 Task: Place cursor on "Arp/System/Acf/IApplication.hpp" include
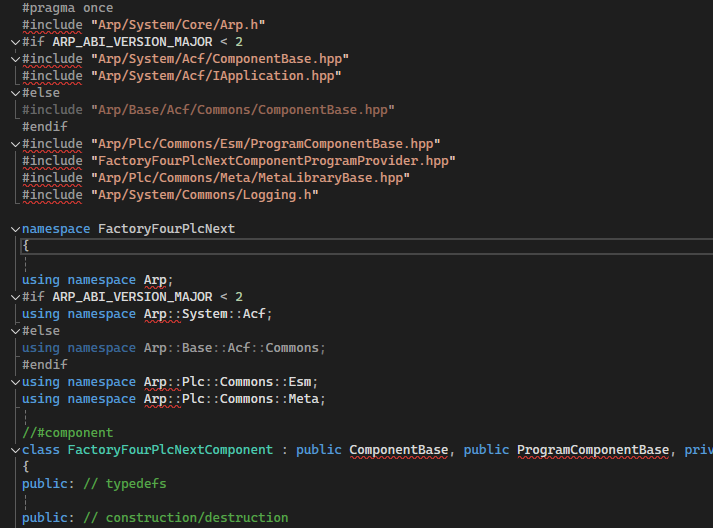tap(216, 76)
